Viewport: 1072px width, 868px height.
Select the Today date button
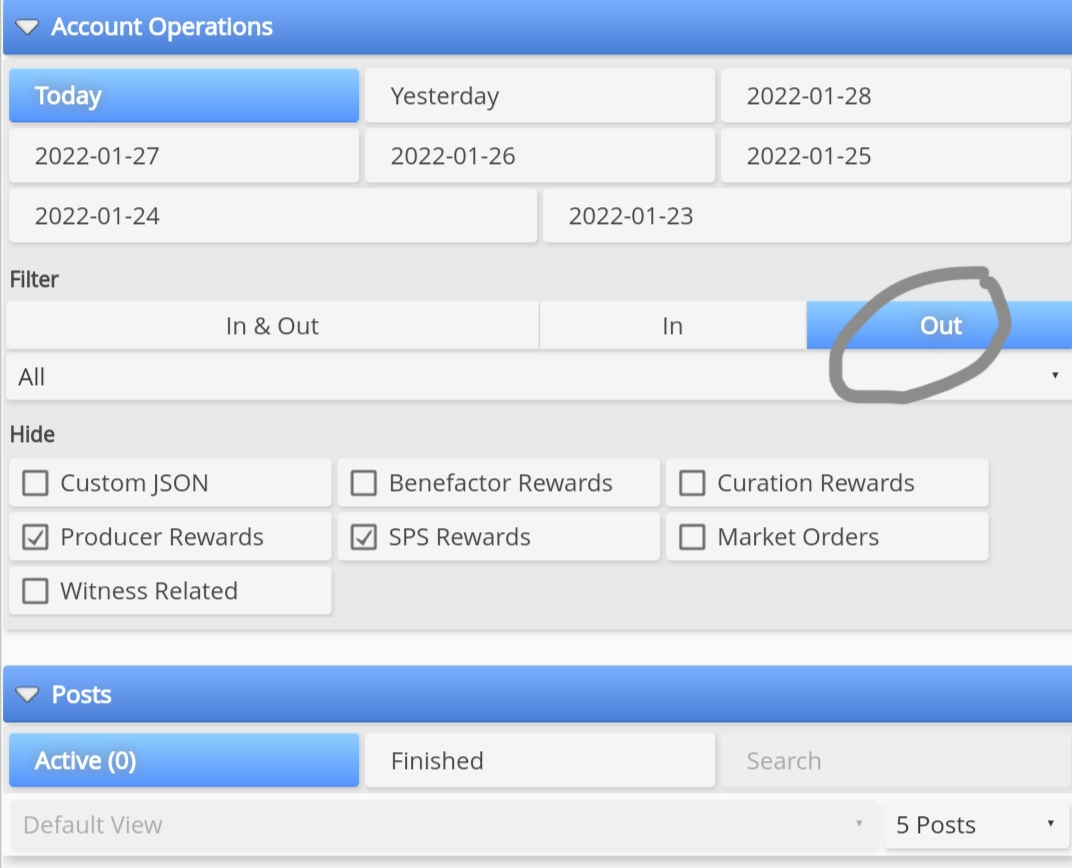[184, 96]
